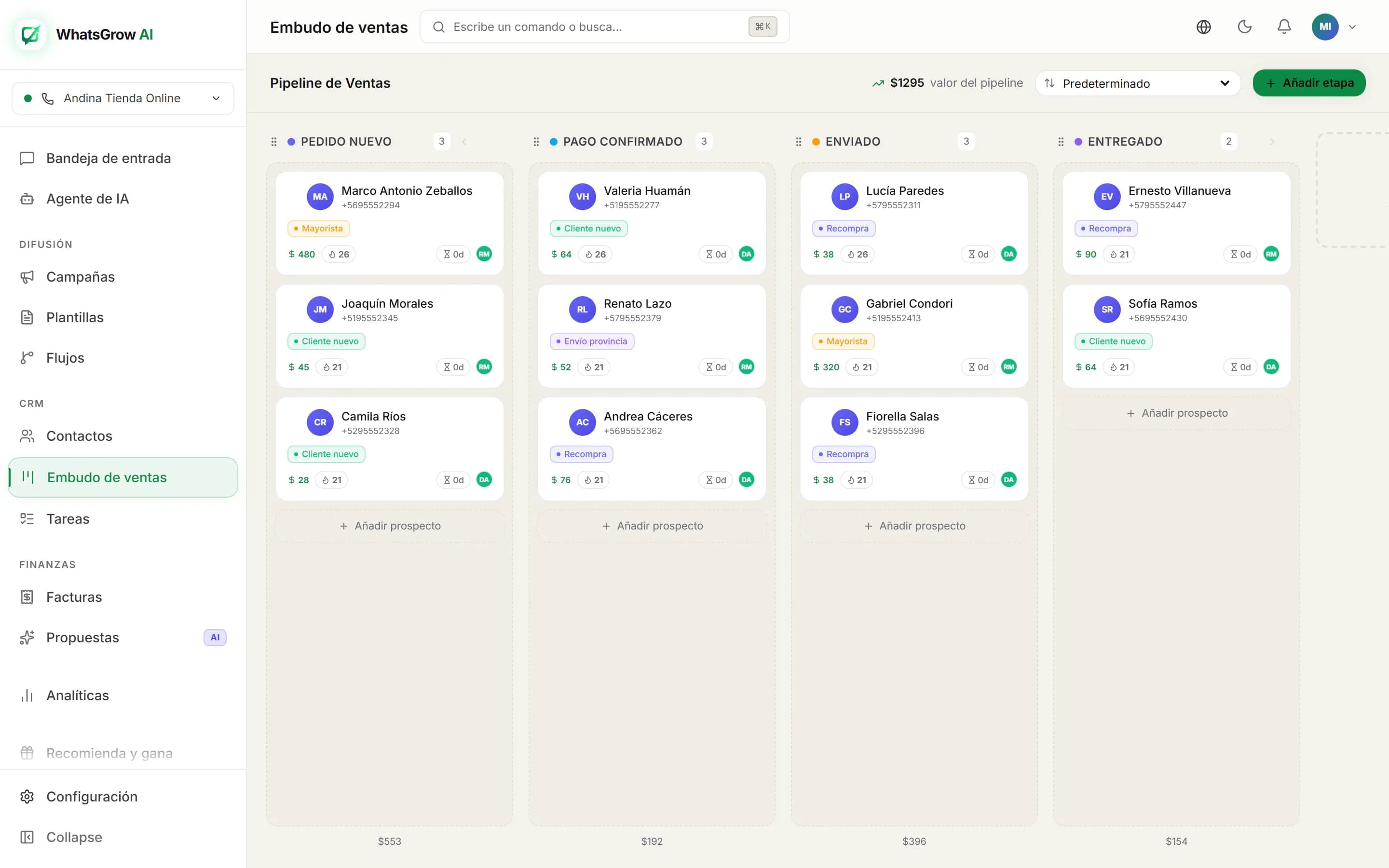Click the WhatsGrow AI logo icon

point(30,34)
